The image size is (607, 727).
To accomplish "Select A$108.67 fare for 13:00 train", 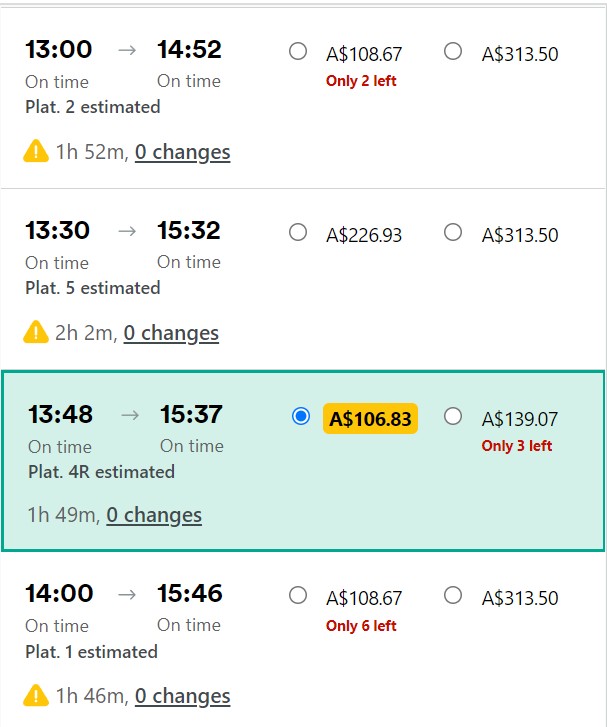I will click(298, 51).
